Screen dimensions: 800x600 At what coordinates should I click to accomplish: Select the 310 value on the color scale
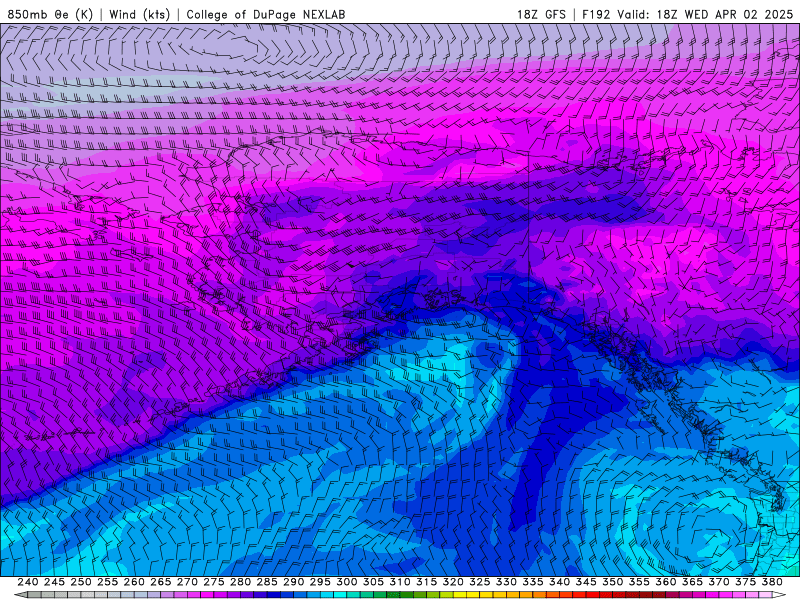[x=399, y=582]
